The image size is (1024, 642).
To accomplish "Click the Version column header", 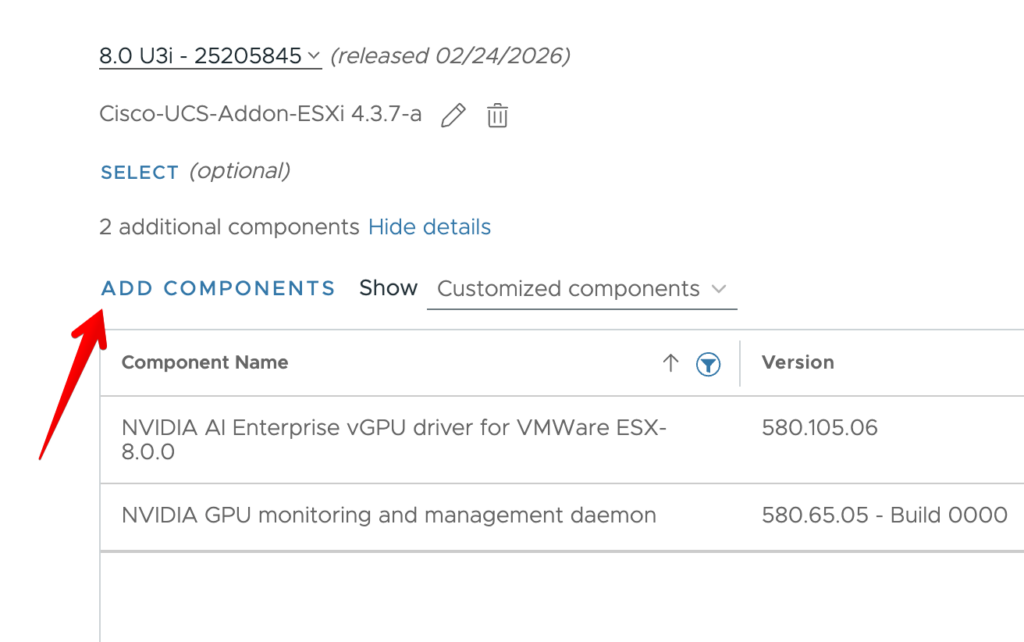I will click(797, 363).
